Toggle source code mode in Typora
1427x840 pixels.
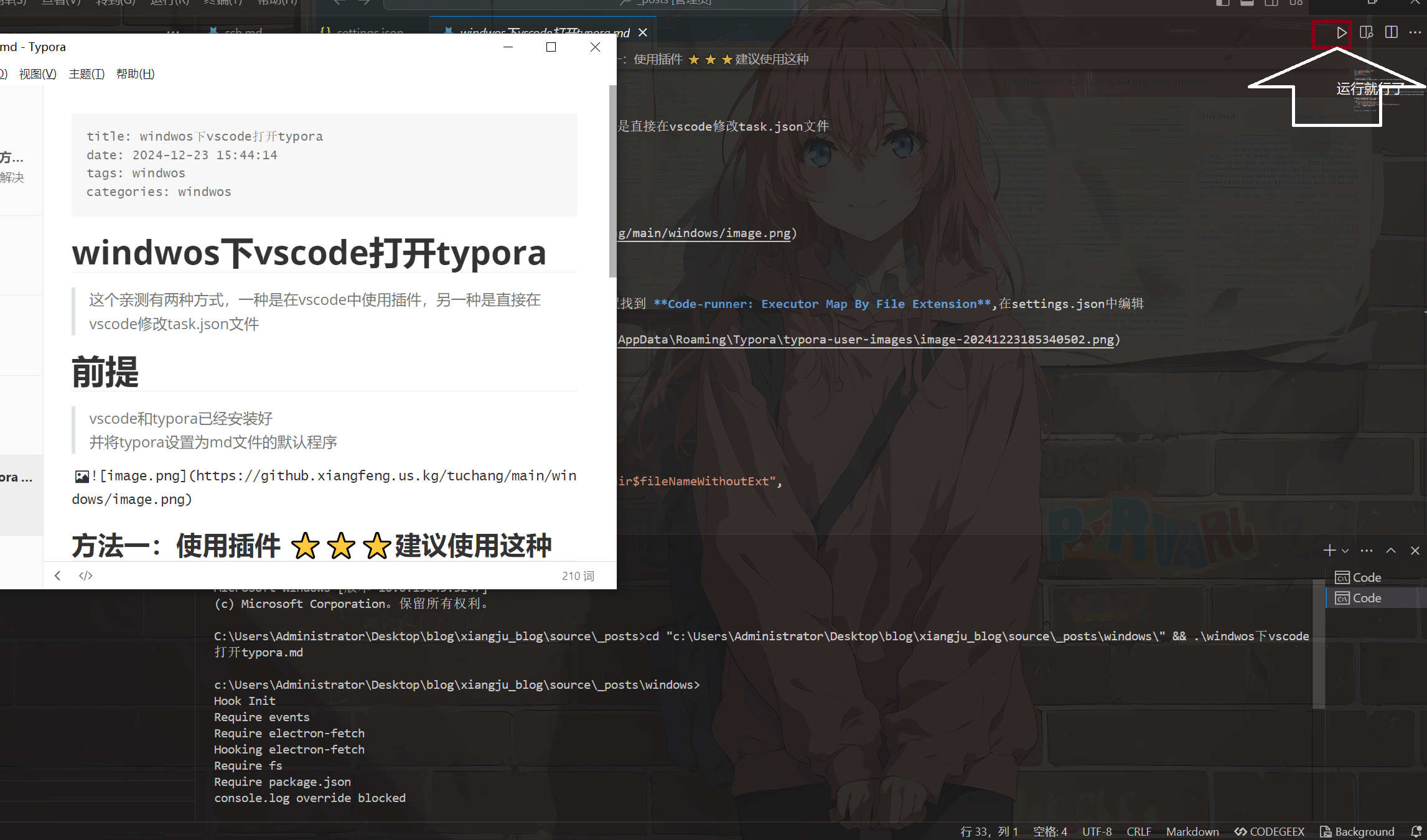click(85, 575)
